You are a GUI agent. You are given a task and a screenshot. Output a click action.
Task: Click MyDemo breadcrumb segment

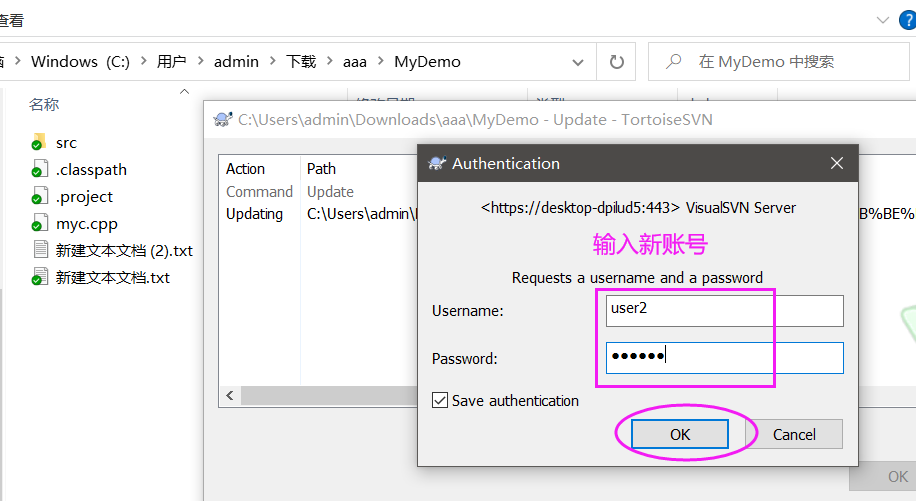coord(427,61)
